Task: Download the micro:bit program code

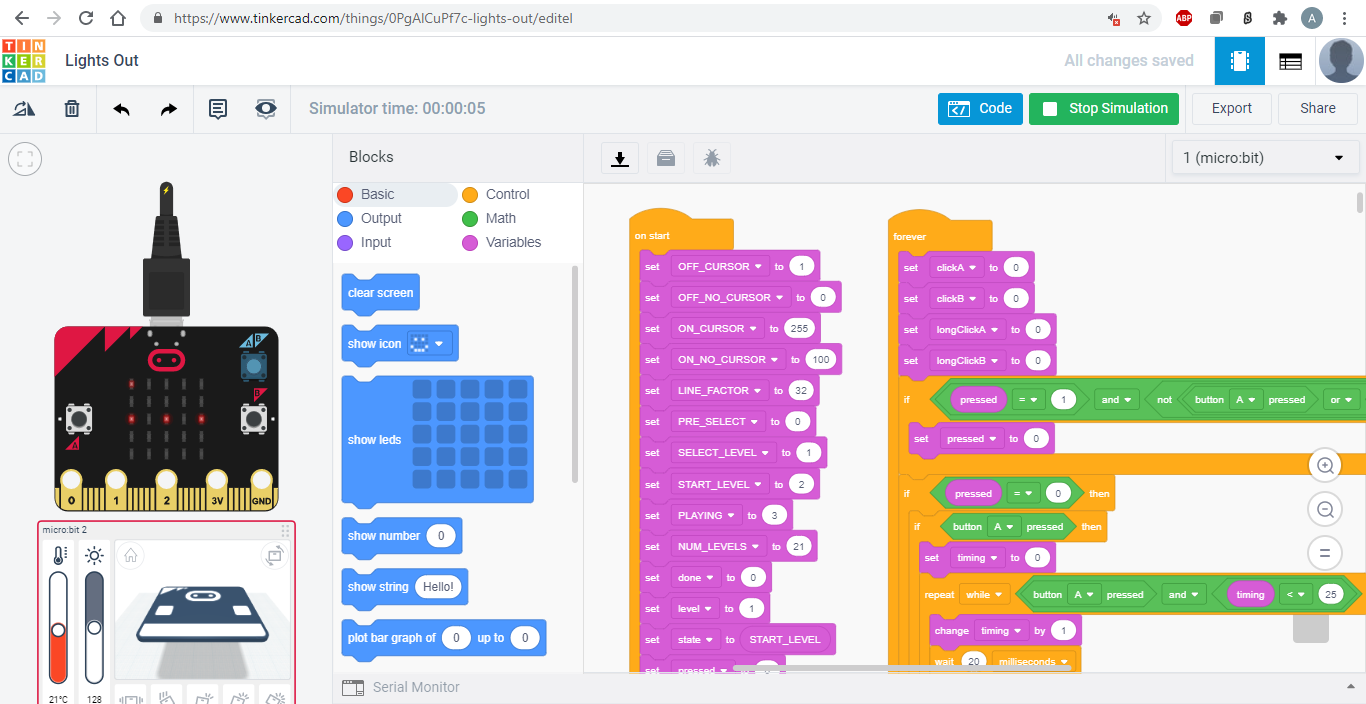Action: pos(619,157)
